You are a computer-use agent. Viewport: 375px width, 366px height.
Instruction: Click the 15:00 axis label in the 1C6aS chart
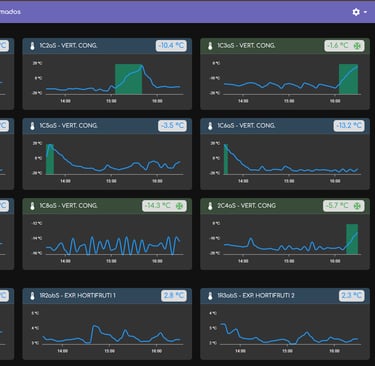coord(289,181)
